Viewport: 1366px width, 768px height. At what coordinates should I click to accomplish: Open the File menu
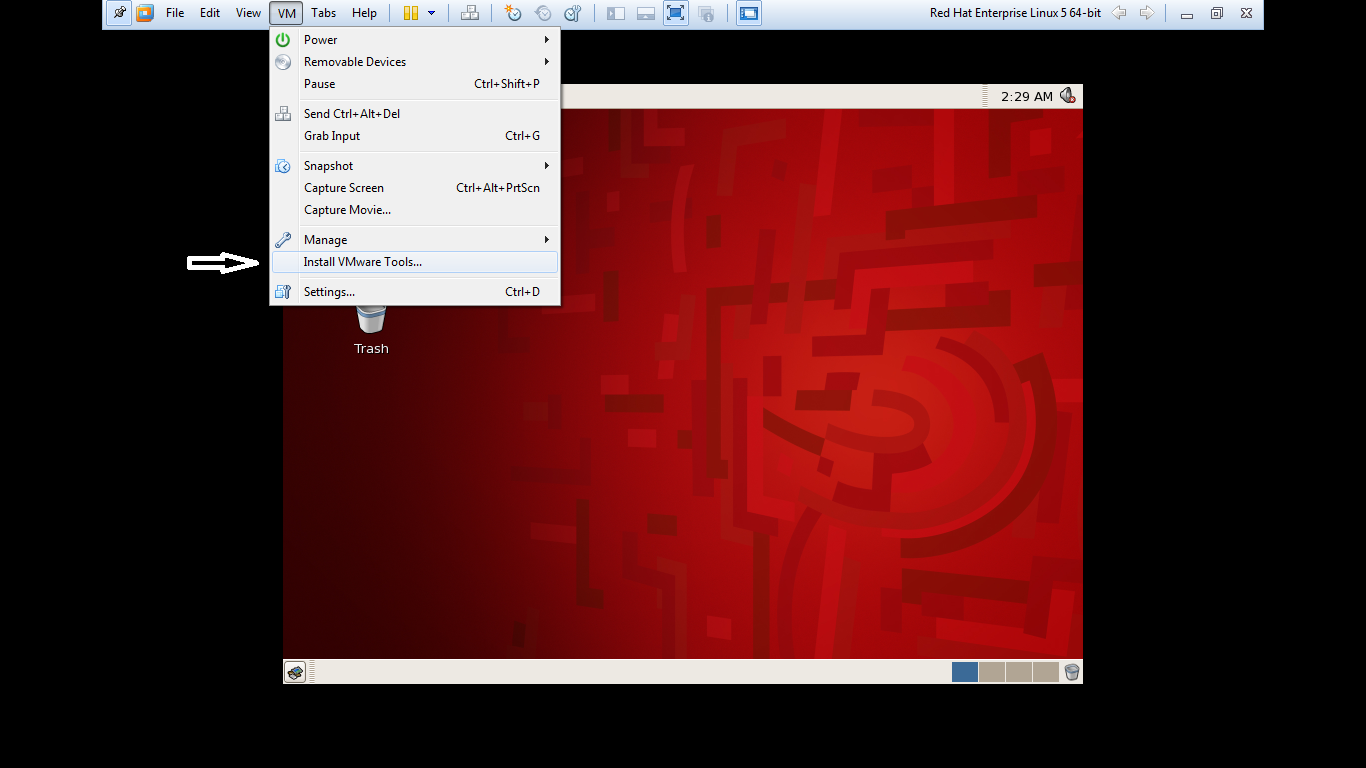pos(175,13)
